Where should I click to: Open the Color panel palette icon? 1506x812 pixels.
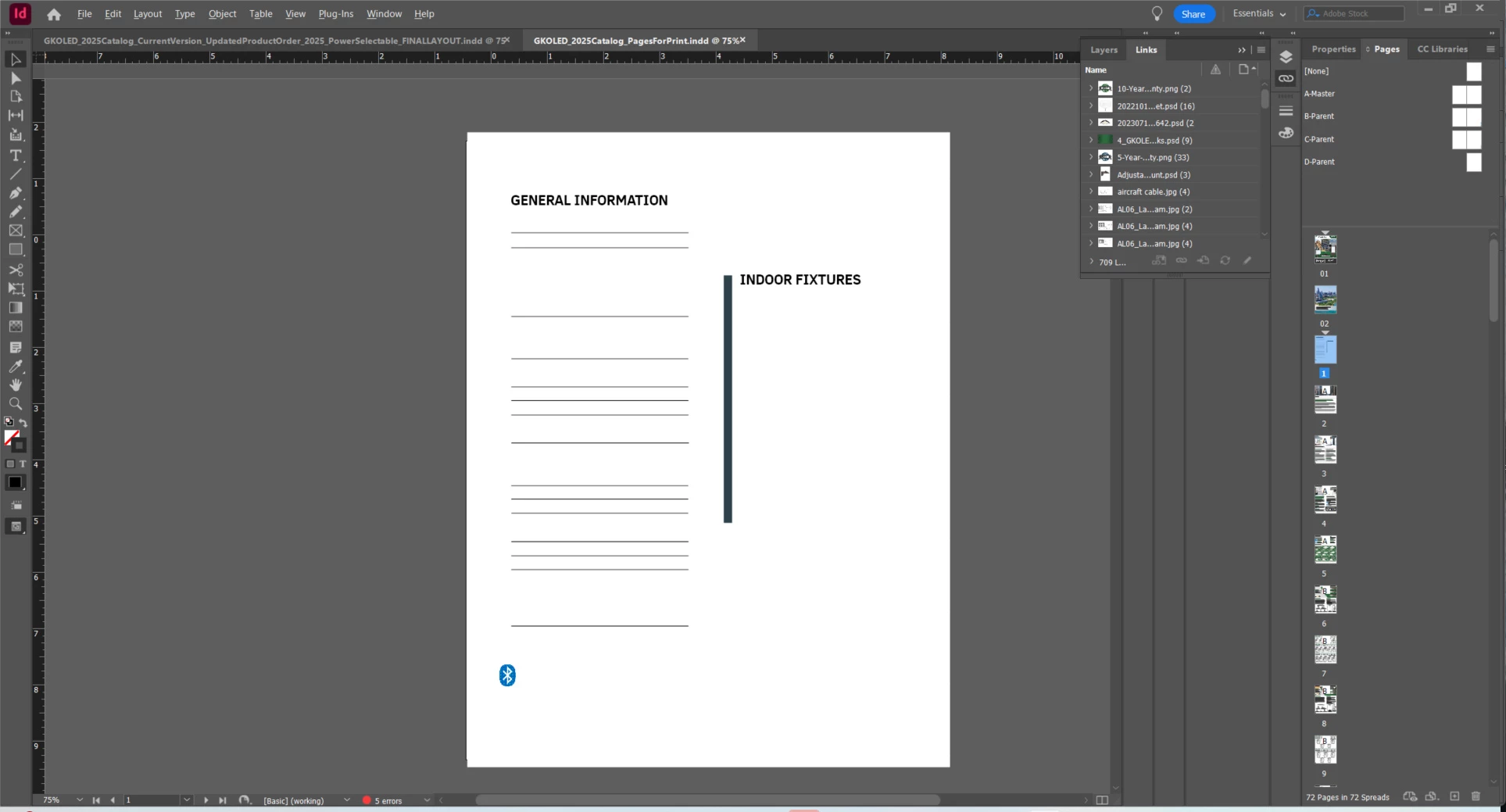pos(1286,133)
